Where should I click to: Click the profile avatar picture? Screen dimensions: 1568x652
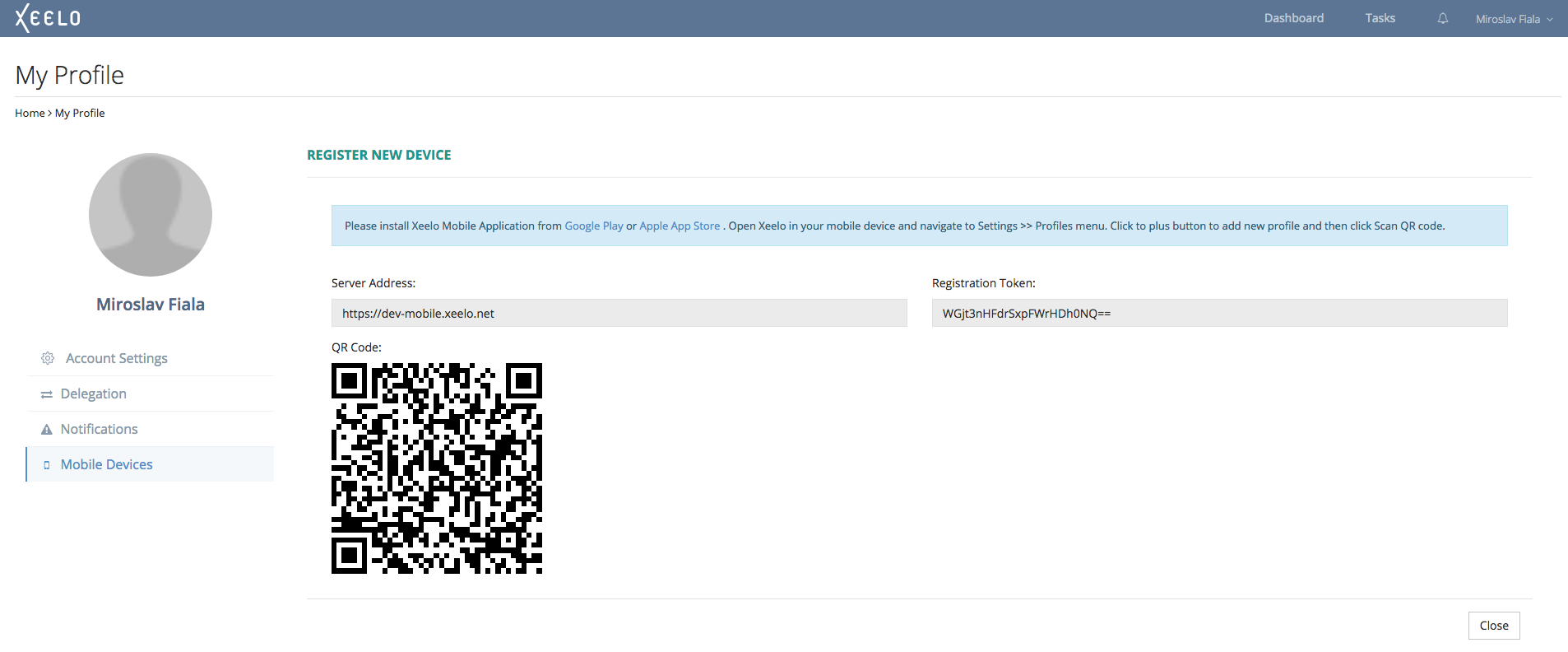click(x=151, y=215)
